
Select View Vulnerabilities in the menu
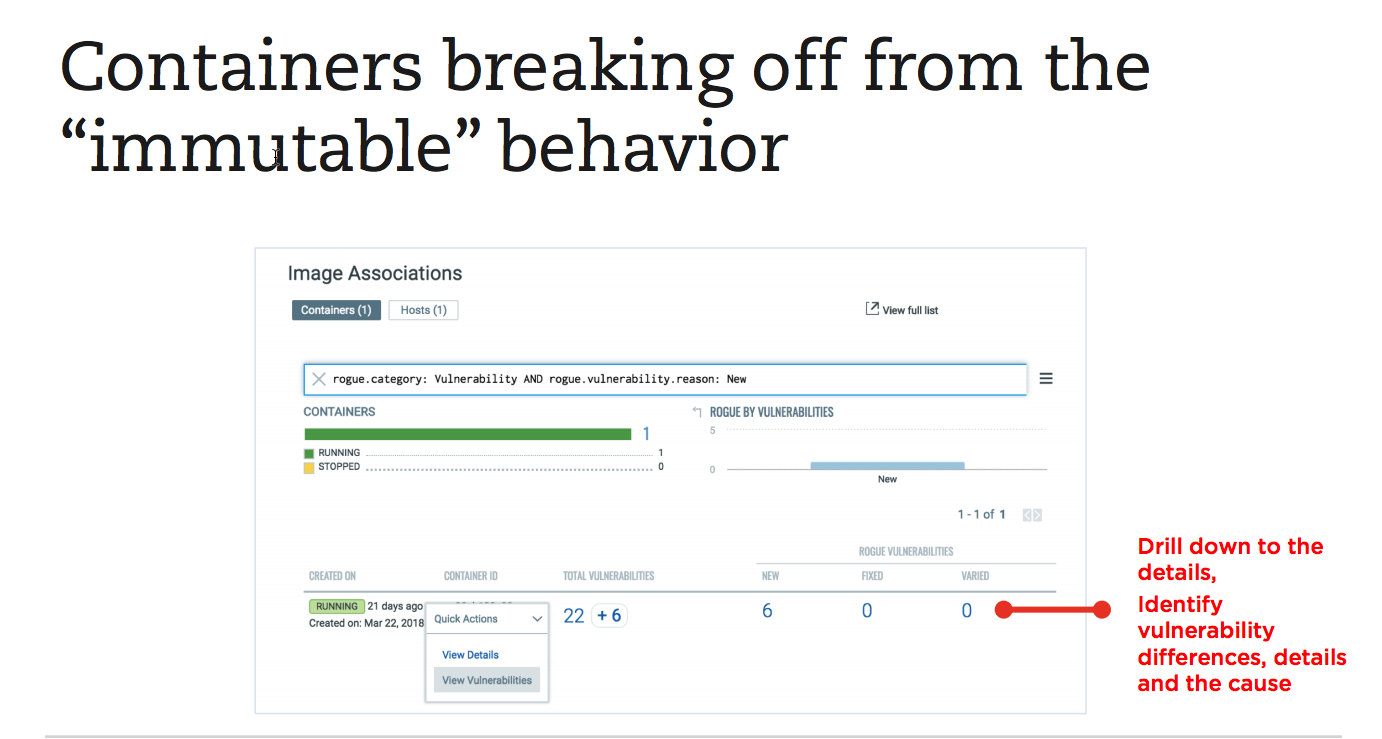487,679
